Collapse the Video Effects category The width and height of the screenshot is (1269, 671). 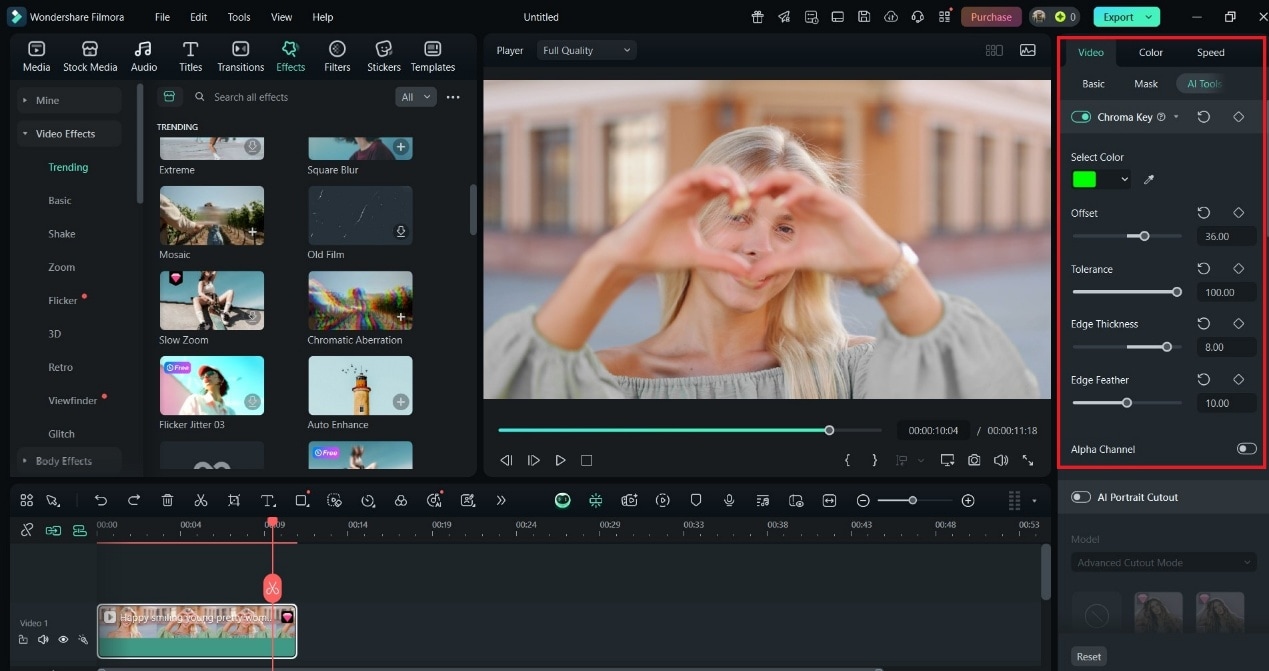coord(69,133)
